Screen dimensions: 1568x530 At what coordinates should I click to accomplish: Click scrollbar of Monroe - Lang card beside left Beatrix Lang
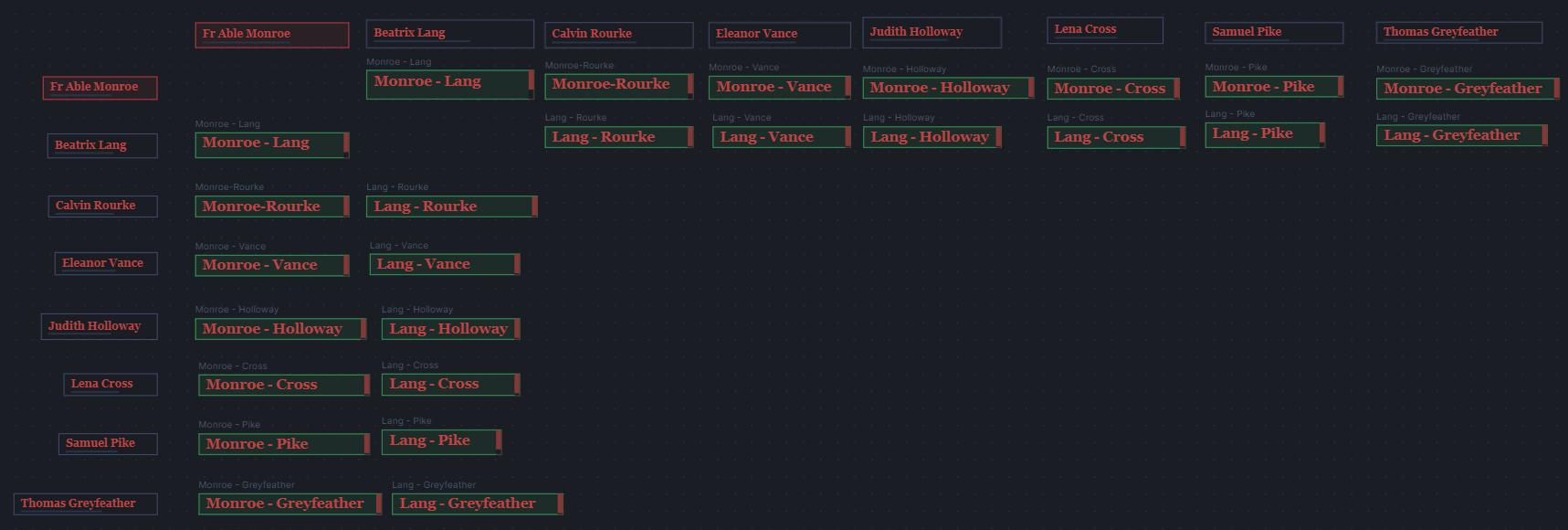pos(346,144)
